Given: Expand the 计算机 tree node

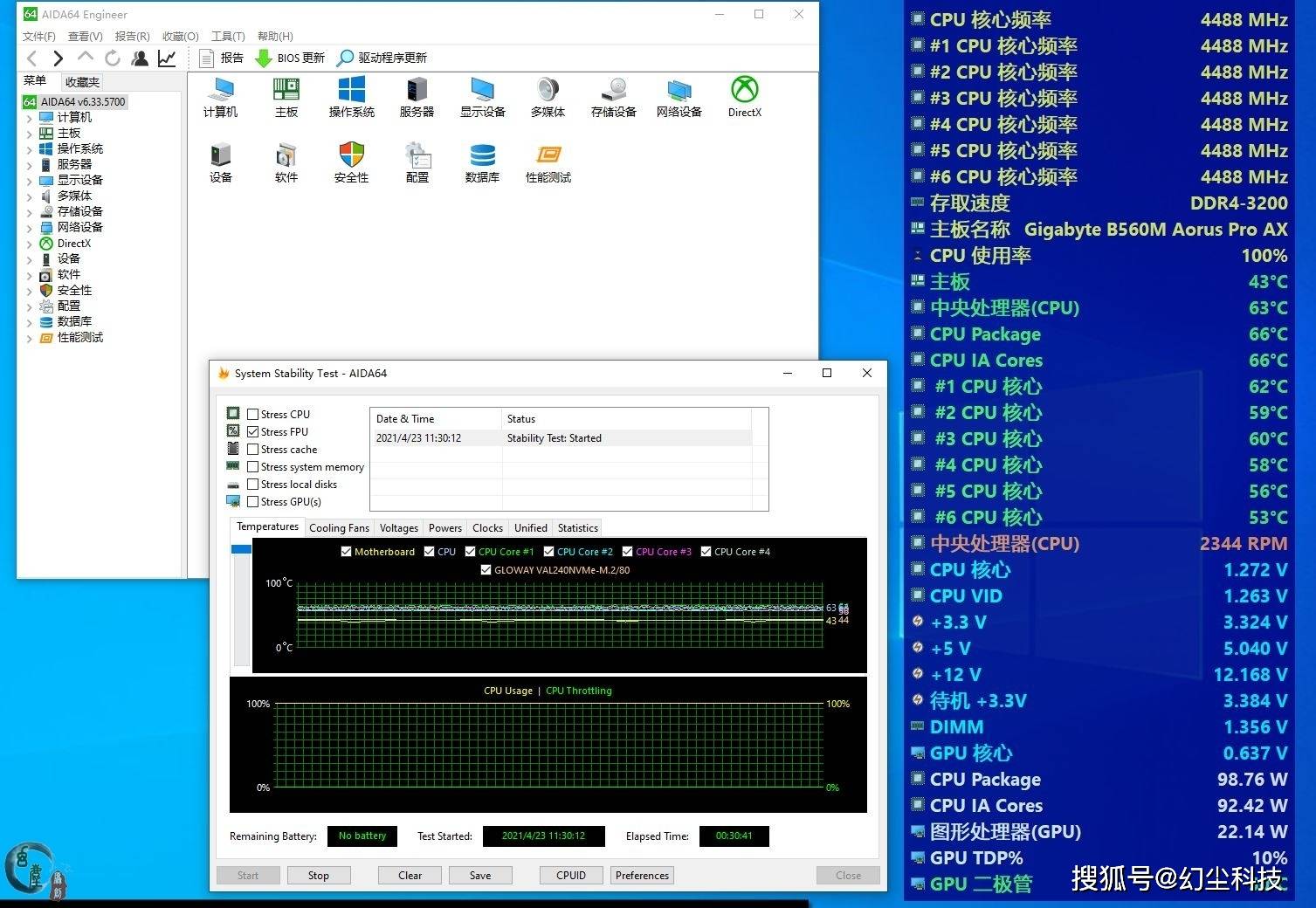Looking at the screenshot, I should point(30,118).
